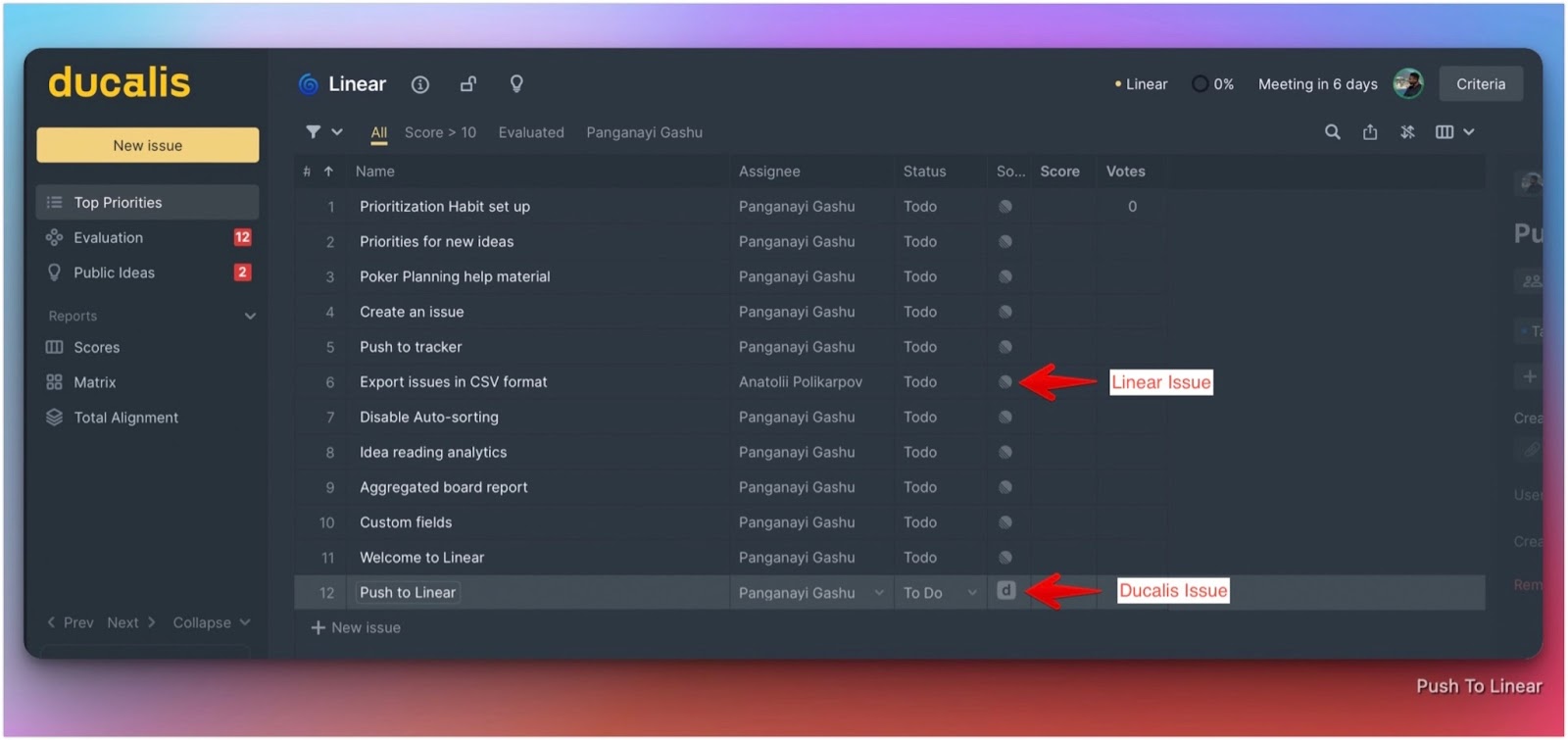Click Ducalis source icon for Push to Linear

(1006, 591)
